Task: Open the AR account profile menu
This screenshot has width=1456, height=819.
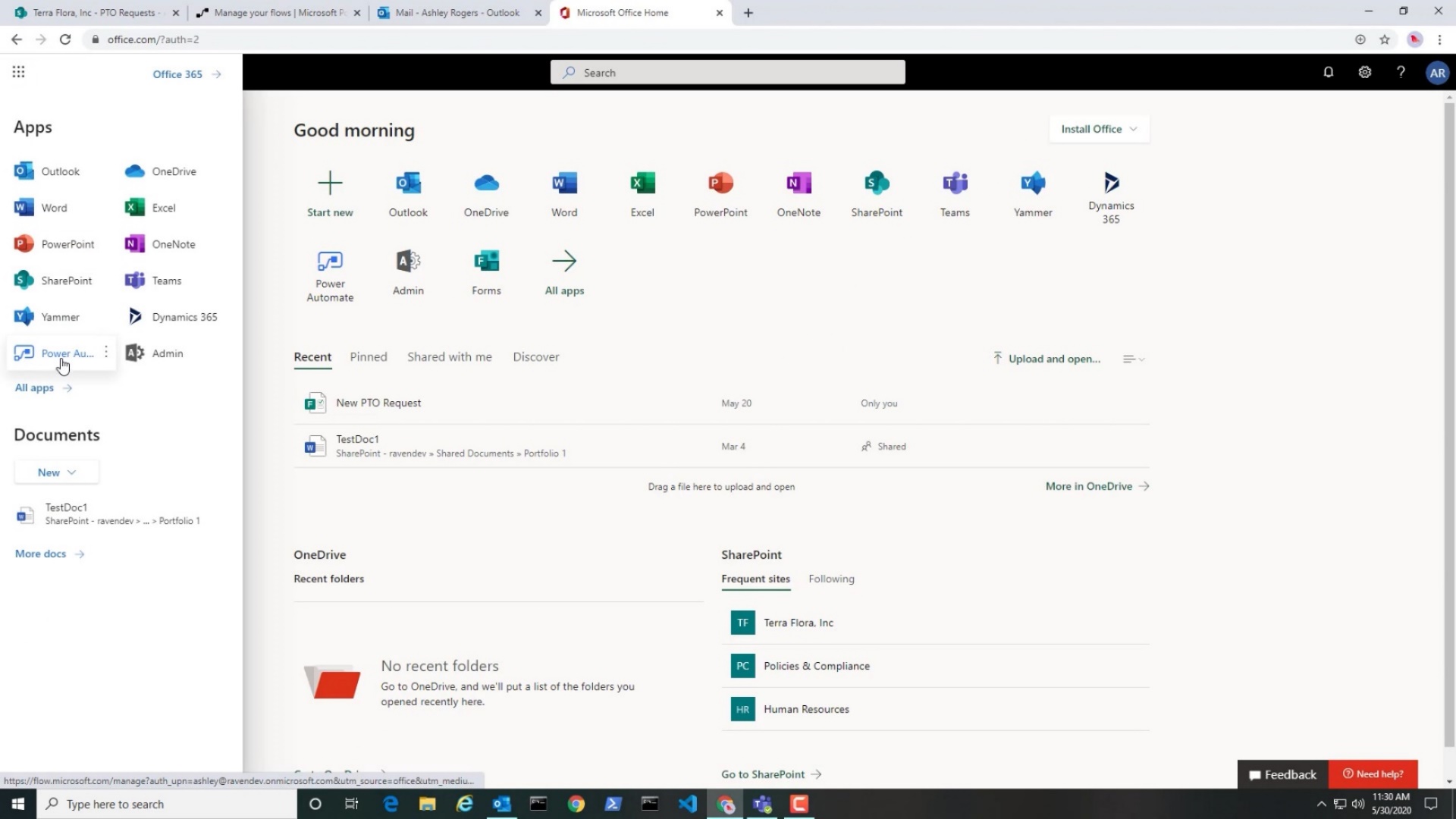Action: click(1437, 73)
